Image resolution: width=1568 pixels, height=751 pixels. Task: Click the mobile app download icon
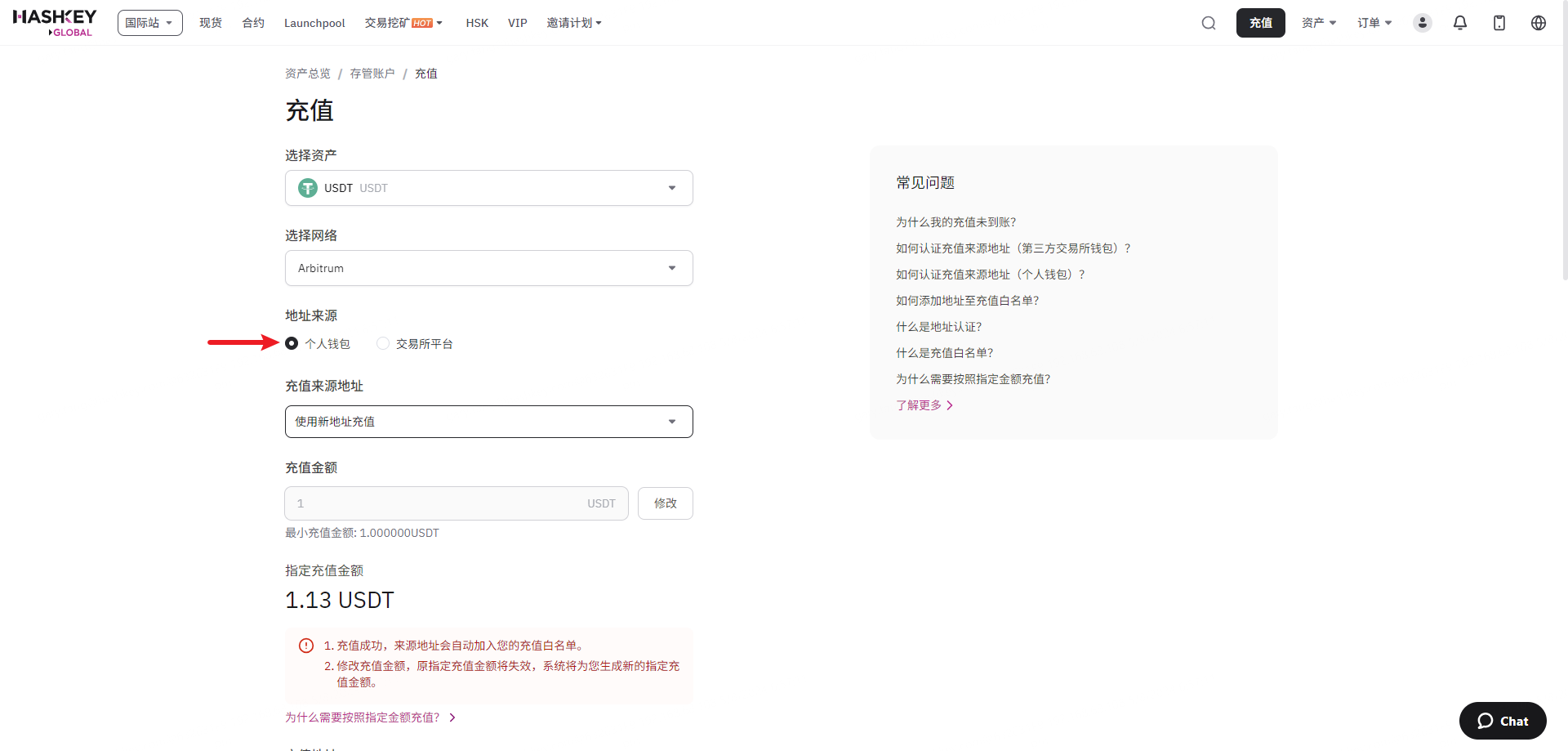[x=1499, y=23]
